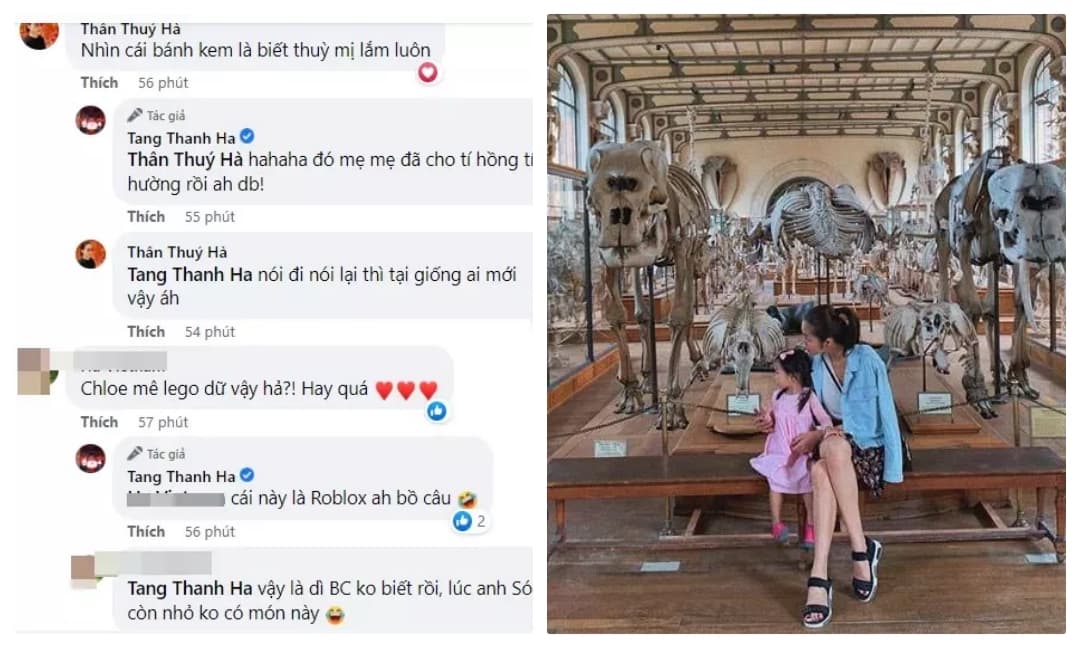Click Thân Thuý Hà's avatar beside her reply
Viewport: 1080px width, 648px height.
pos(91,254)
